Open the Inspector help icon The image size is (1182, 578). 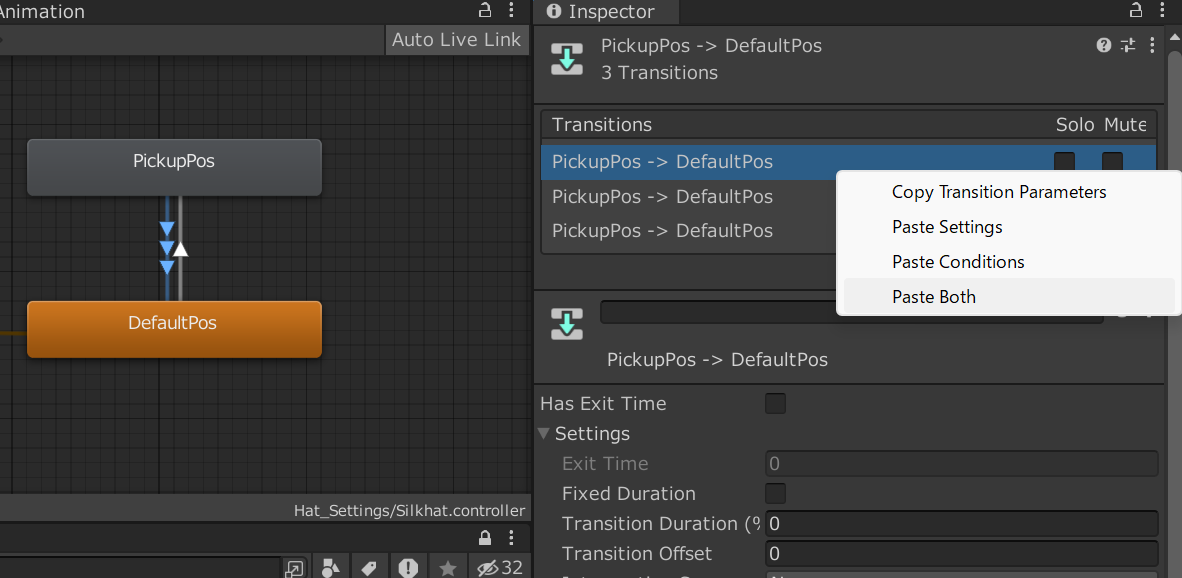[1103, 45]
